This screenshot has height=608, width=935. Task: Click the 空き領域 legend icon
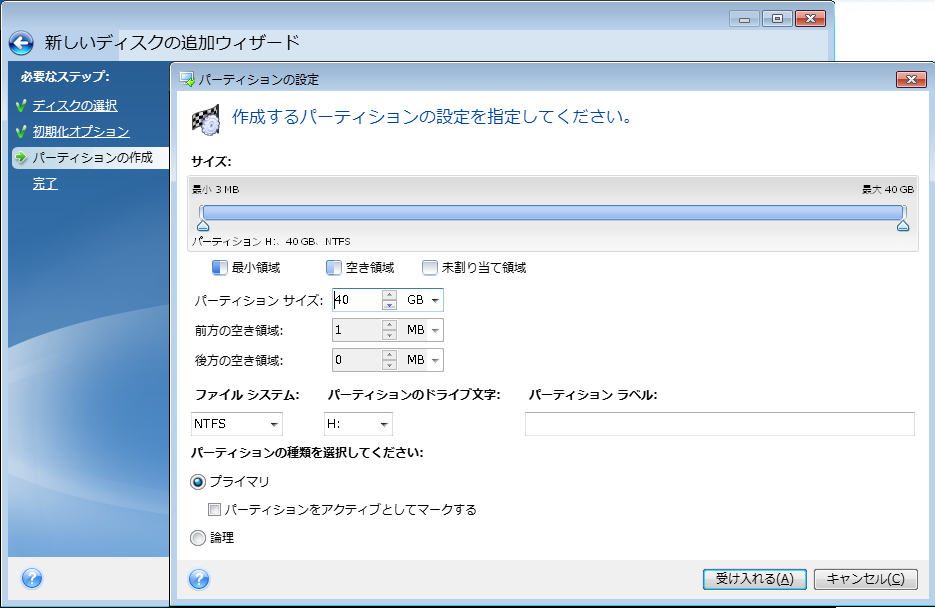(x=334, y=268)
